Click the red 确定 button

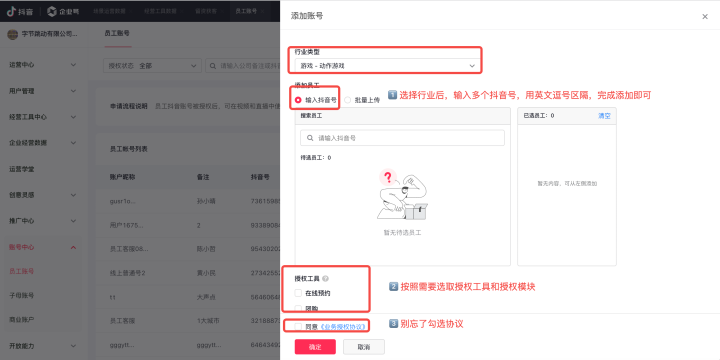click(315, 347)
